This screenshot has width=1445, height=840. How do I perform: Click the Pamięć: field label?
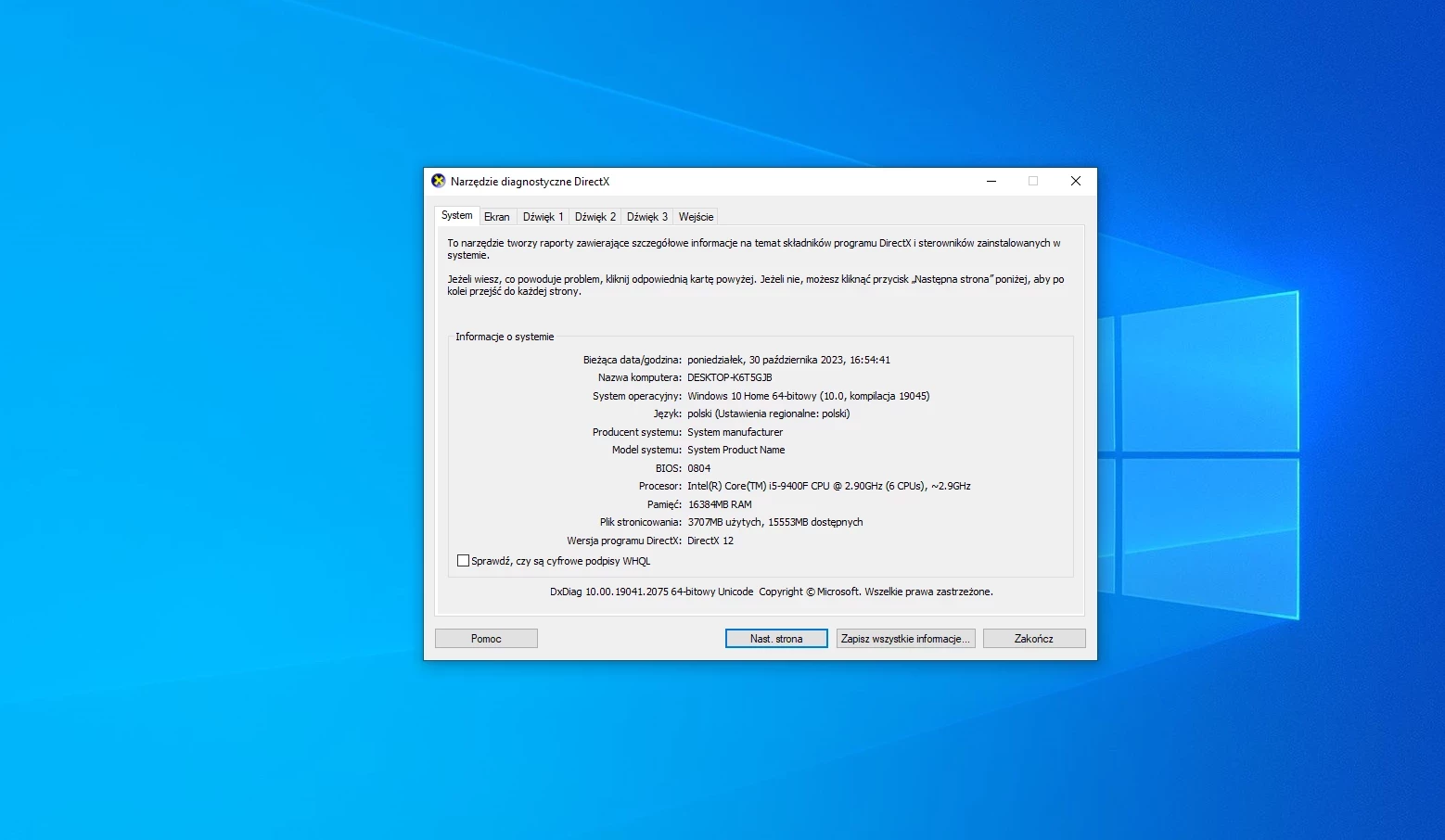pyautogui.click(x=664, y=504)
